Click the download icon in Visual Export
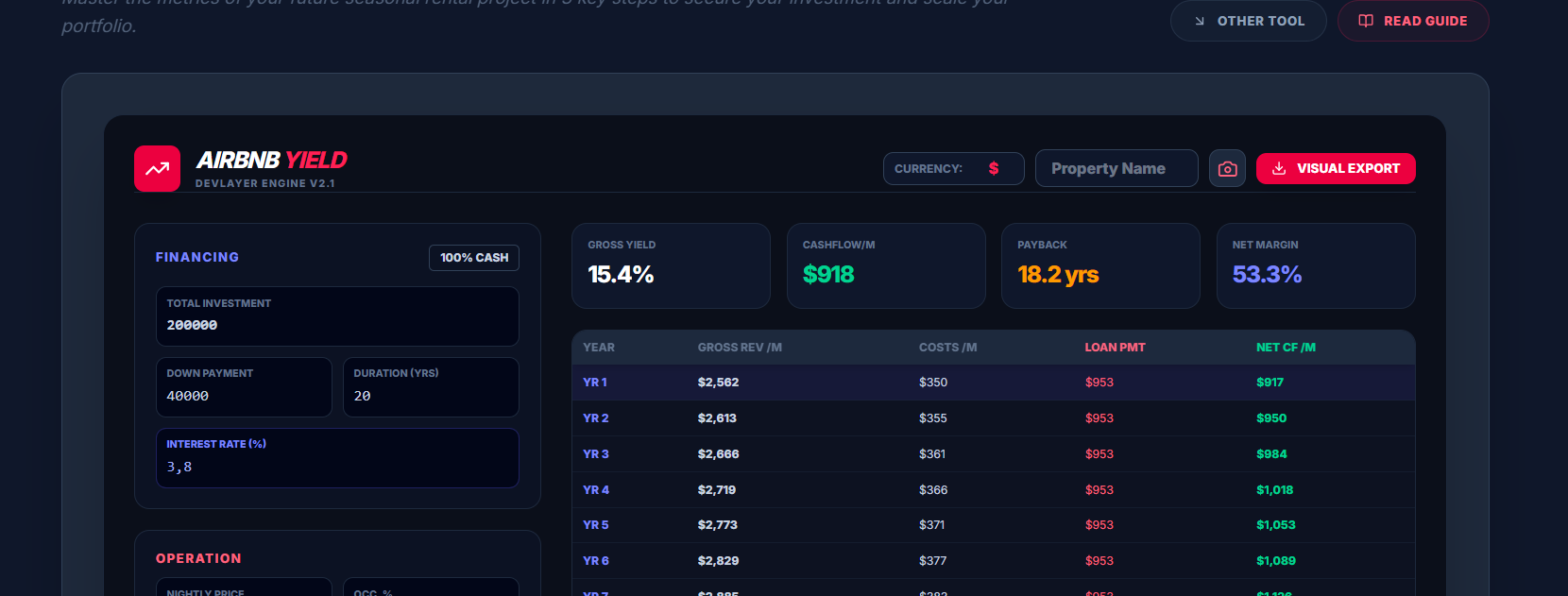This screenshot has width=1568, height=596. click(1279, 168)
